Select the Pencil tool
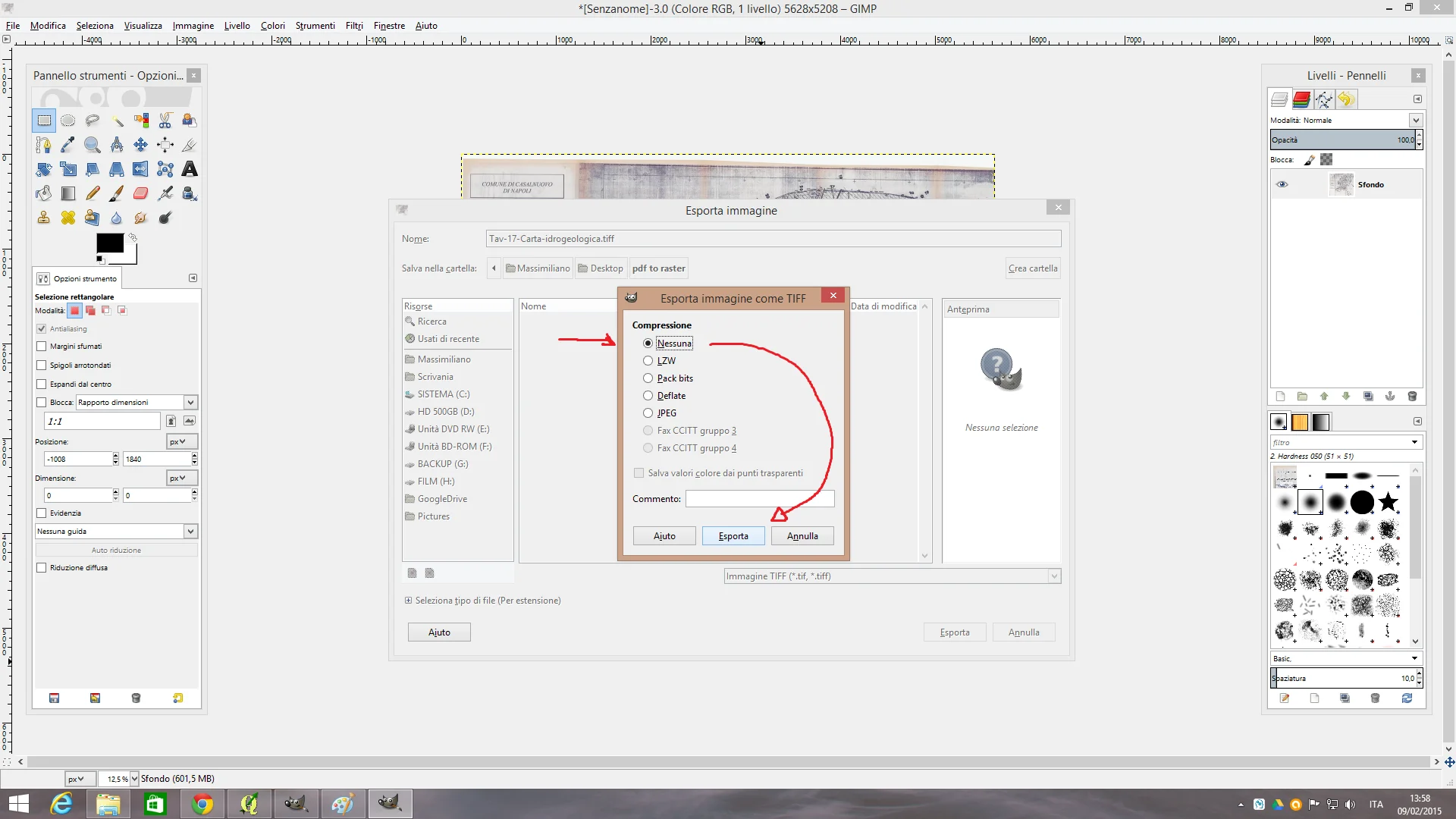Screen dimensions: 1456x819 [x=93, y=193]
